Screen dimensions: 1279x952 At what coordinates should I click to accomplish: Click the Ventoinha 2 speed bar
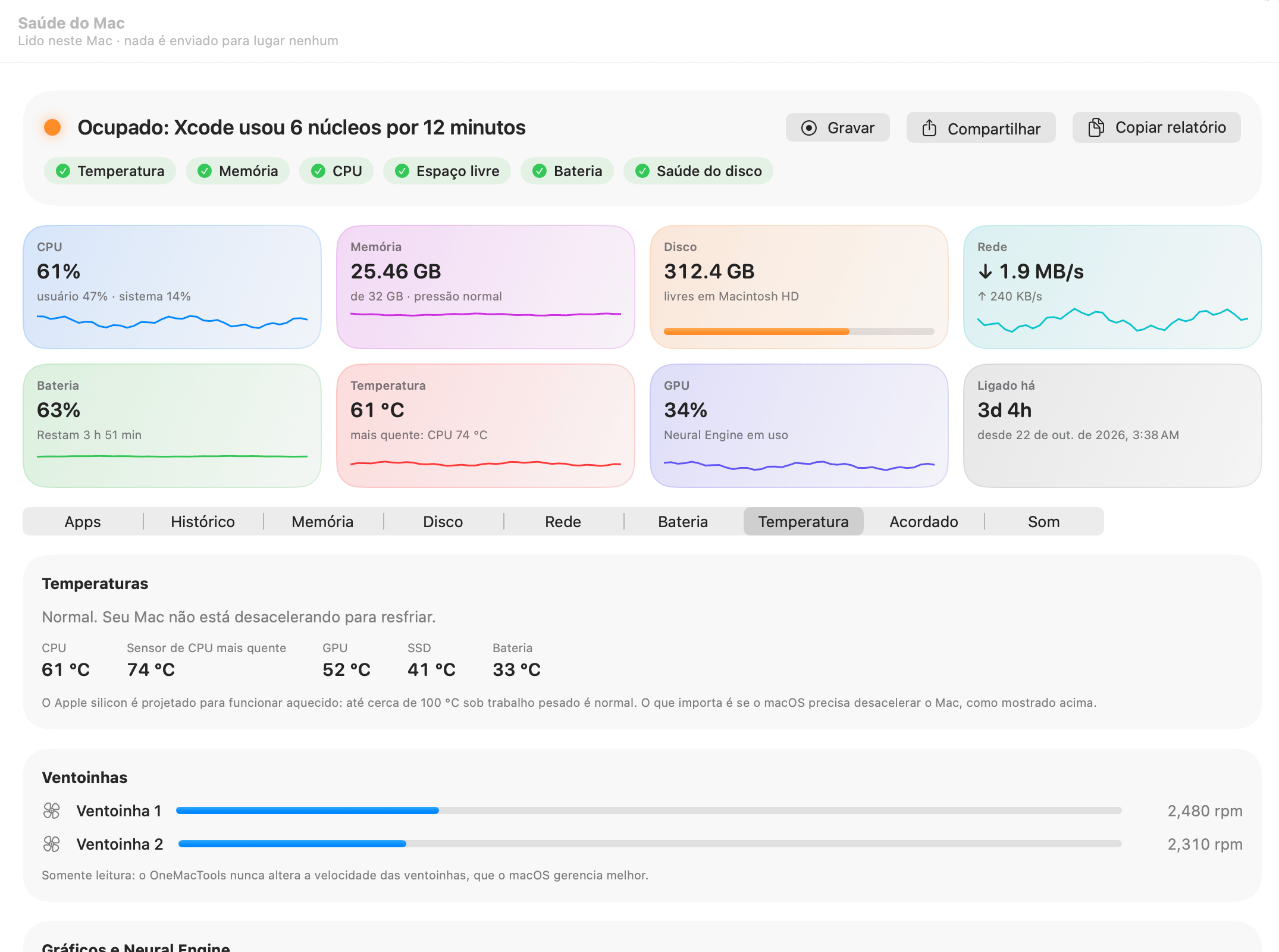click(650, 844)
